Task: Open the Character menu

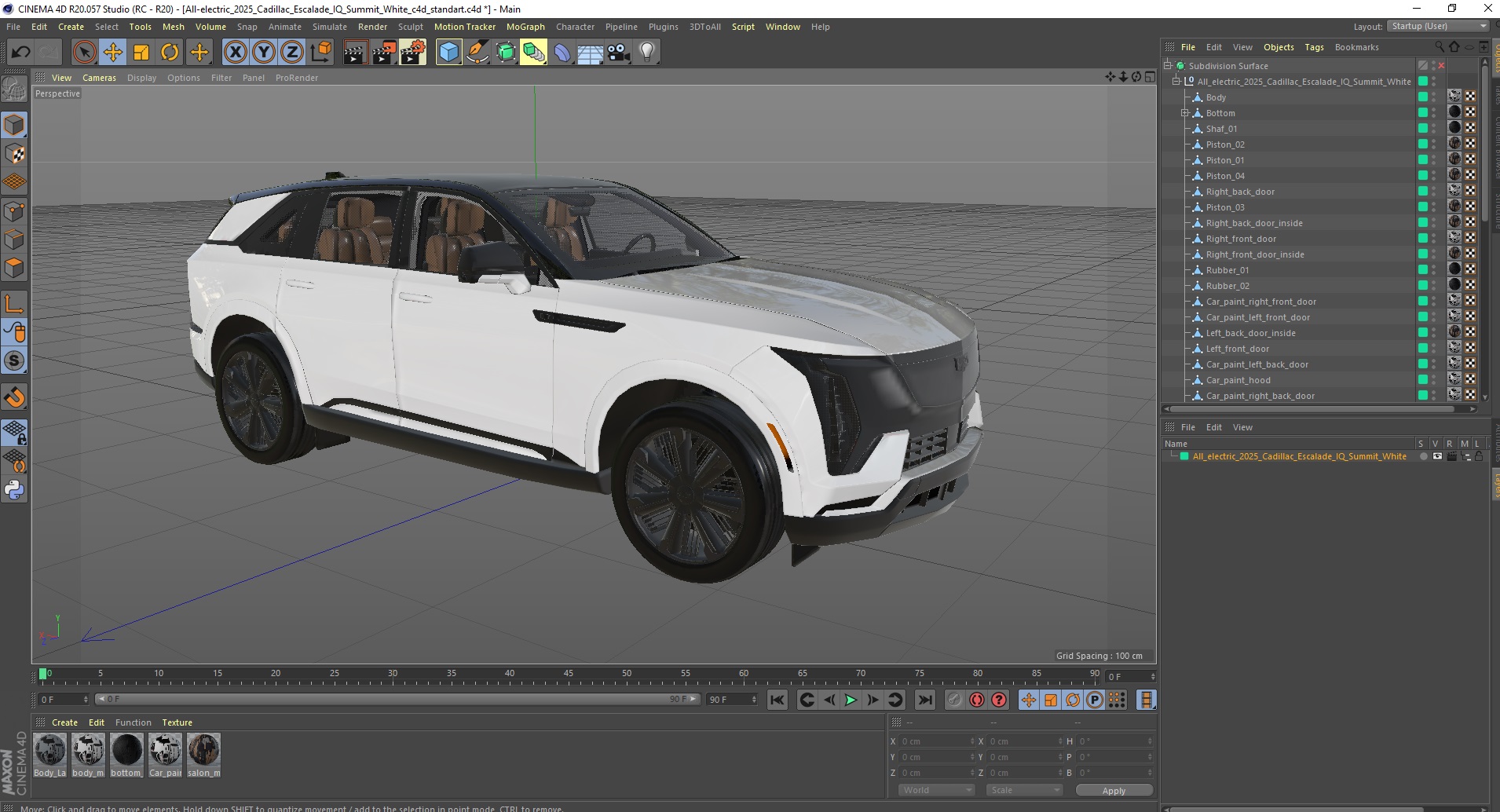Action: [x=575, y=27]
